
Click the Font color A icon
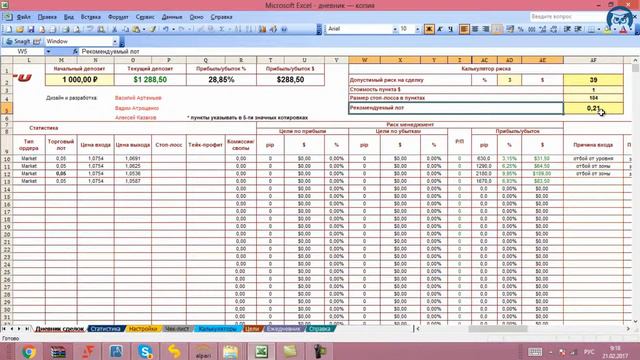623,29
